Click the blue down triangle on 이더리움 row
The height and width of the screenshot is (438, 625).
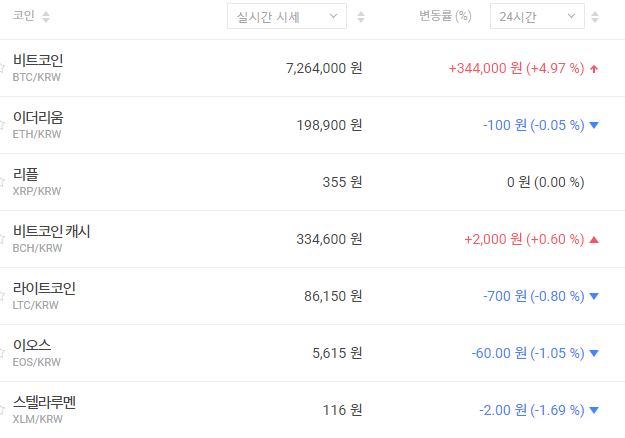point(594,125)
